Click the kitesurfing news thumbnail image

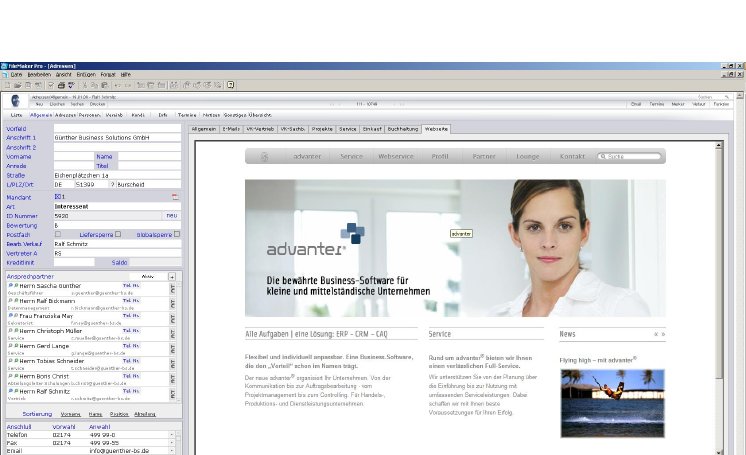coord(612,403)
